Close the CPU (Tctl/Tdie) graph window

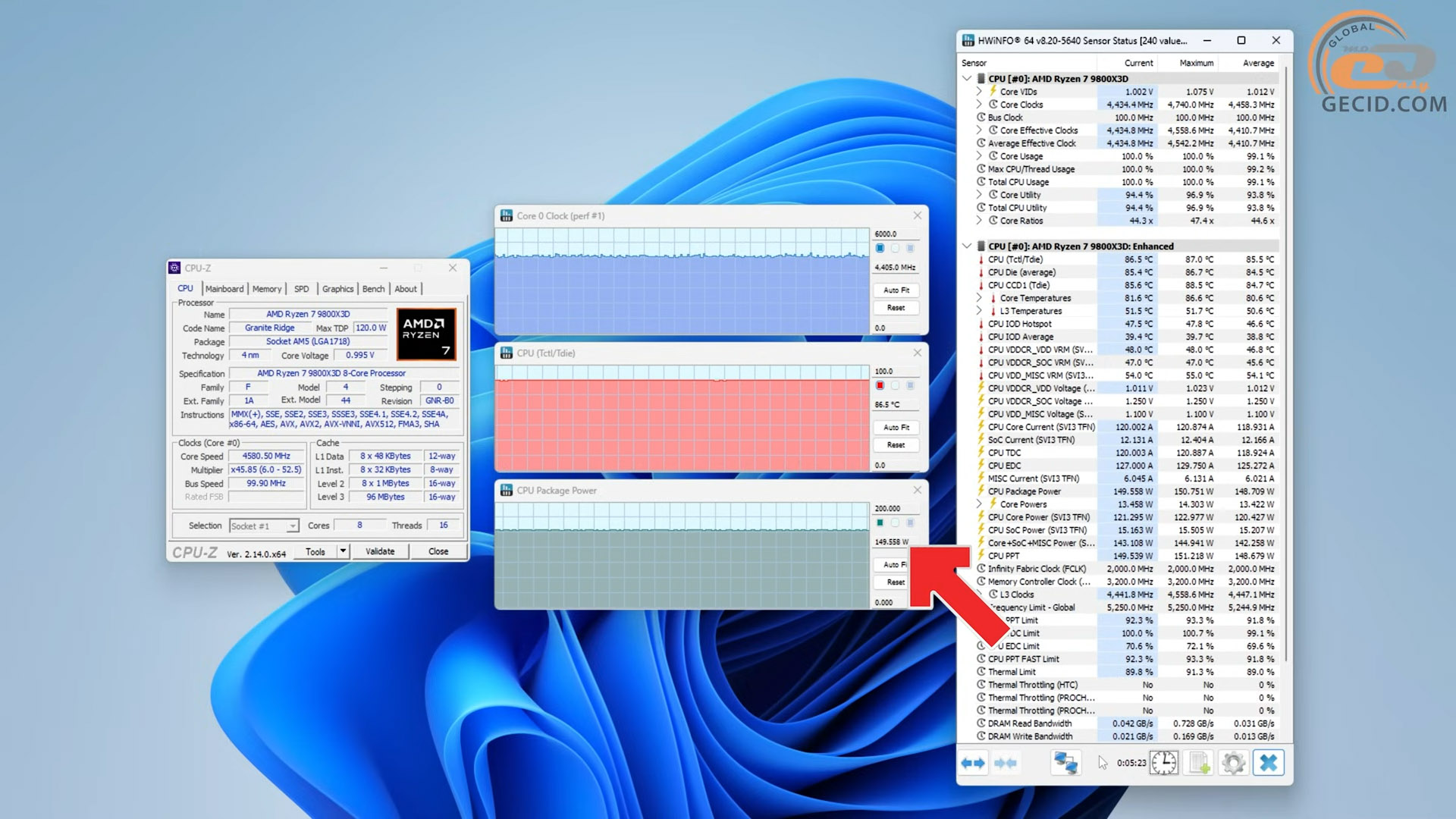(918, 353)
